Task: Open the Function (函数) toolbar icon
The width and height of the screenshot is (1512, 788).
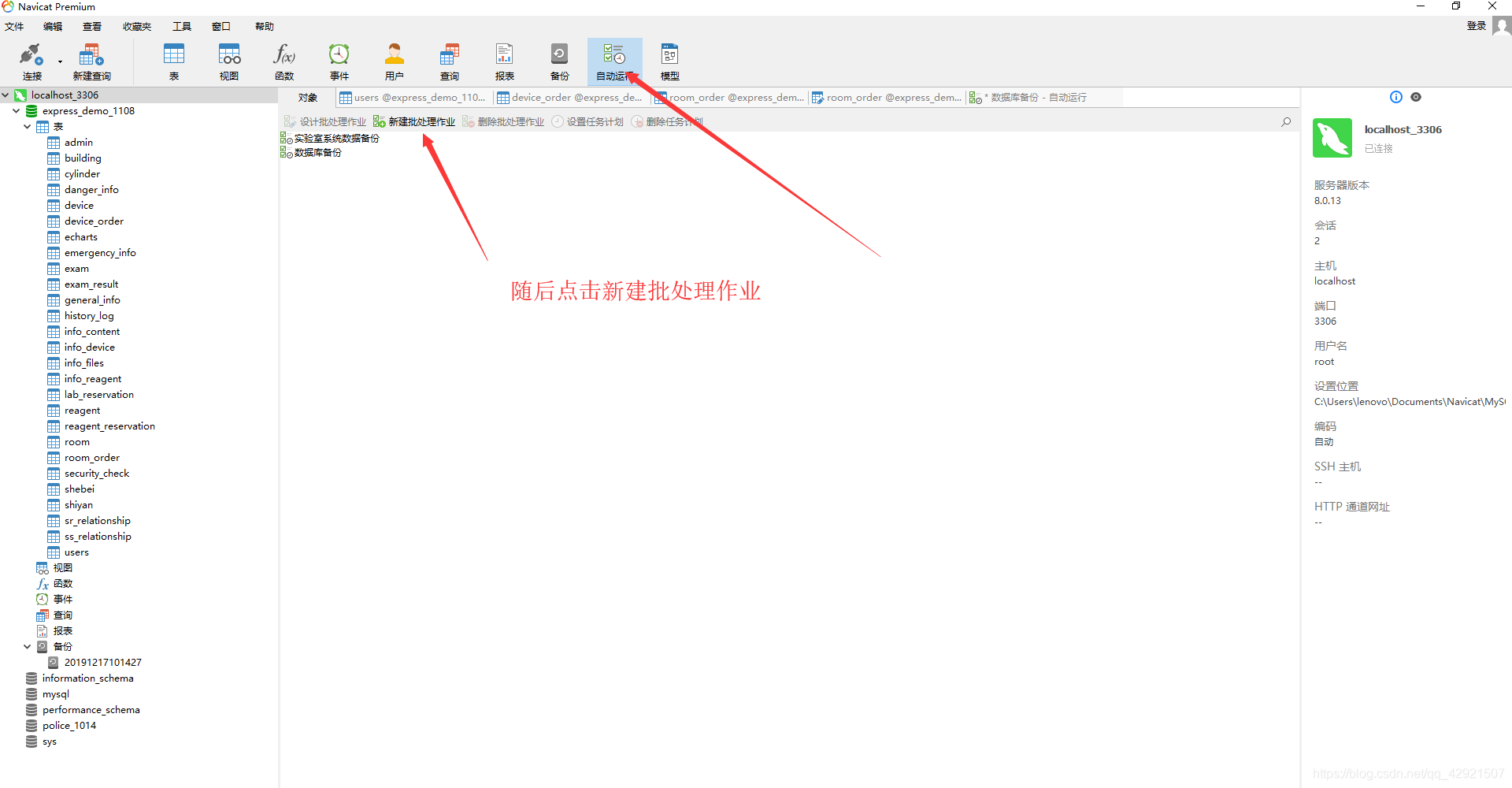Action: pyautogui.click(x=284, y=62)
